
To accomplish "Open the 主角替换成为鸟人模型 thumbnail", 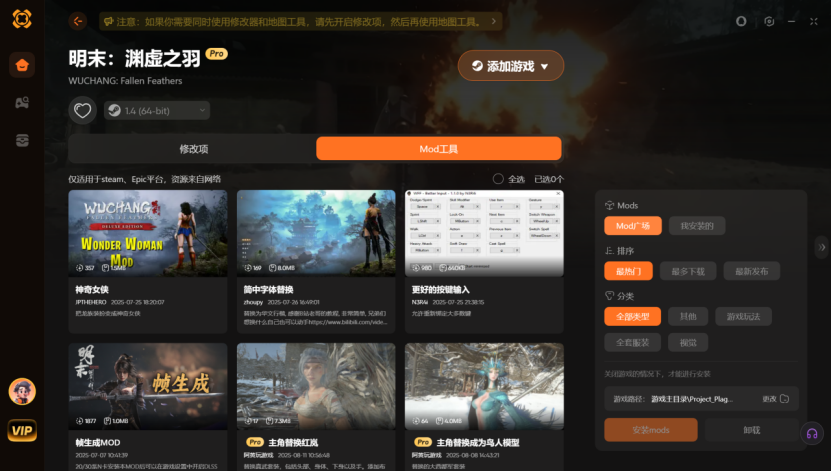I will coord(484,386).
